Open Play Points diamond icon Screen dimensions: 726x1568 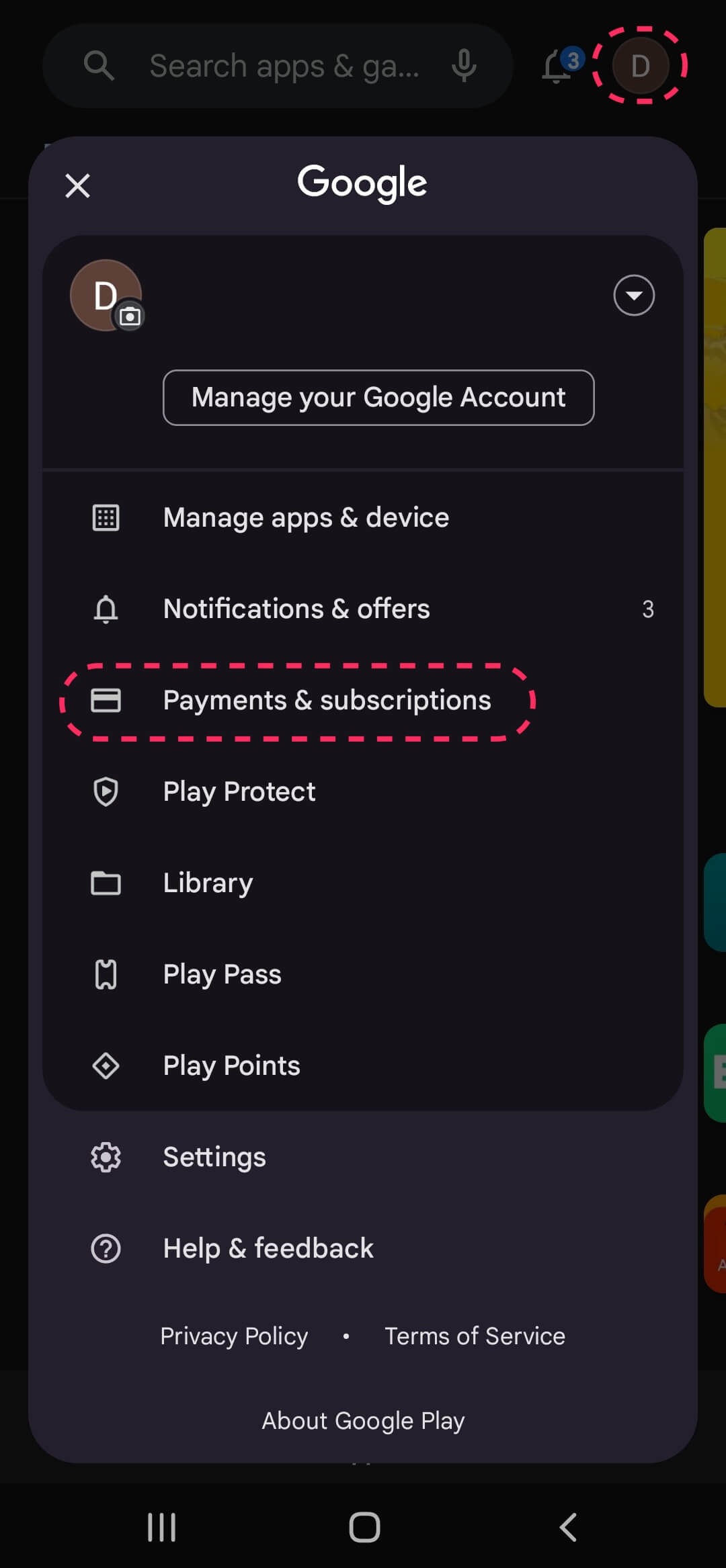click(106, 1065)
